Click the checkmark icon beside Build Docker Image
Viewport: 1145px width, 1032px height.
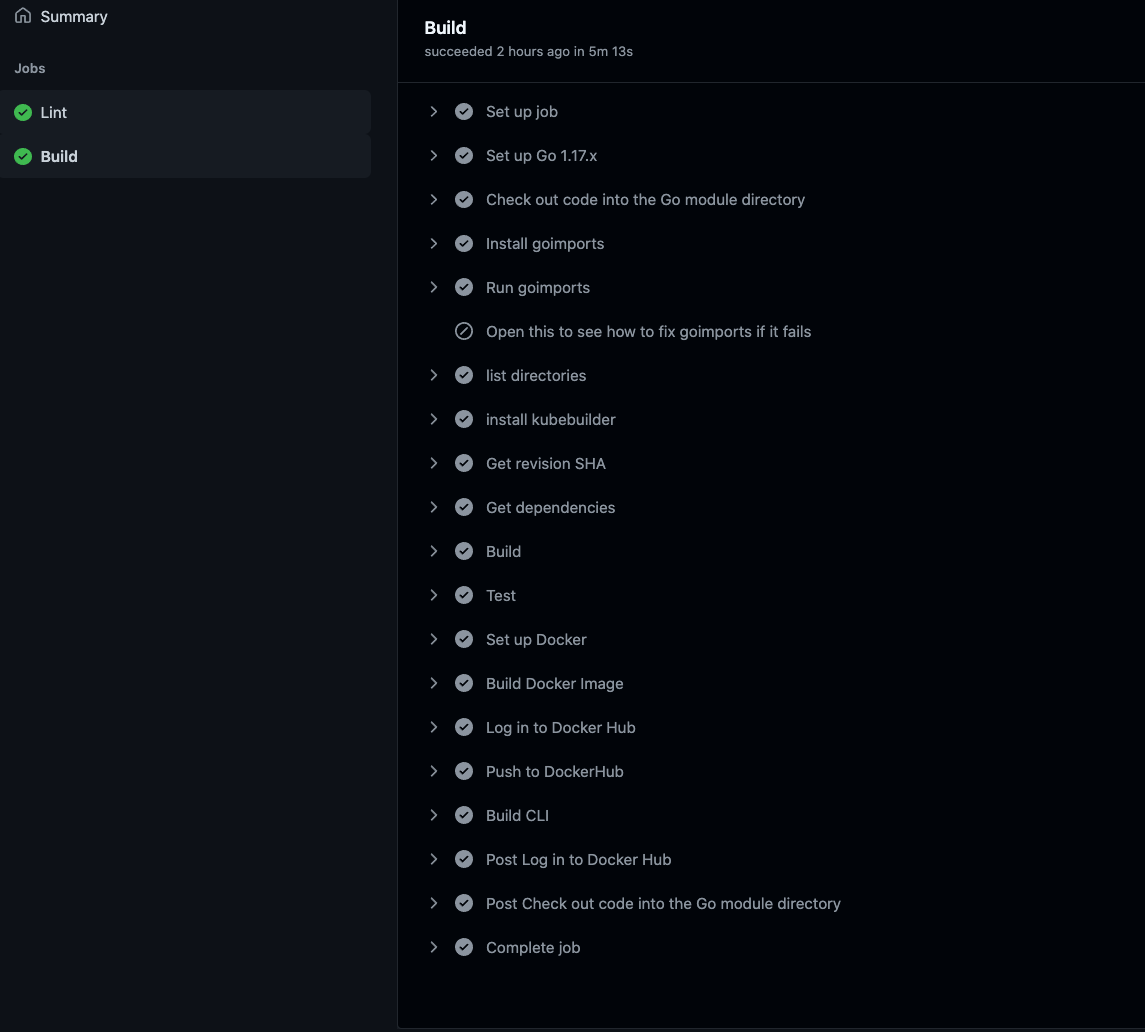pos(464,683)
